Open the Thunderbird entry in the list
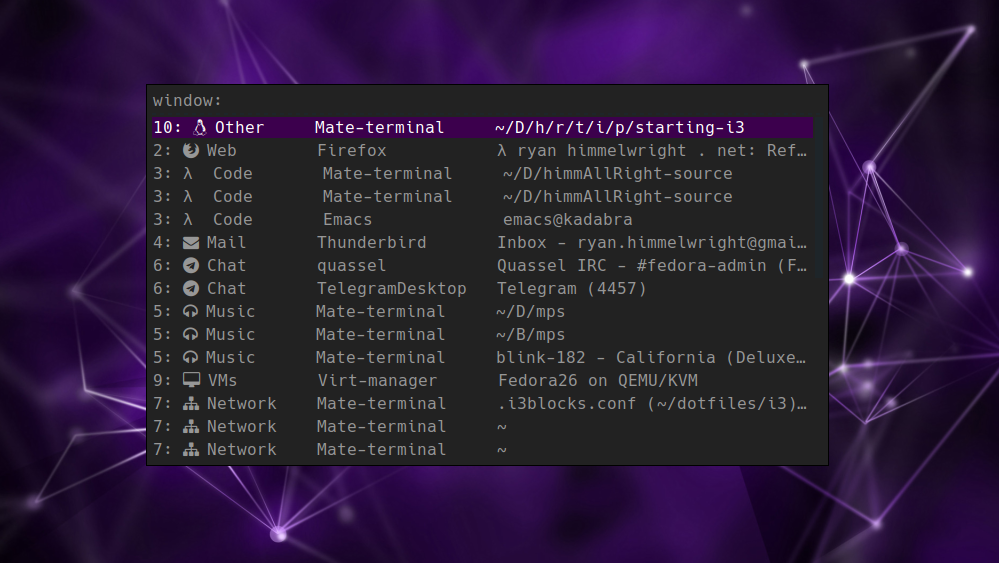 [371, 243]
